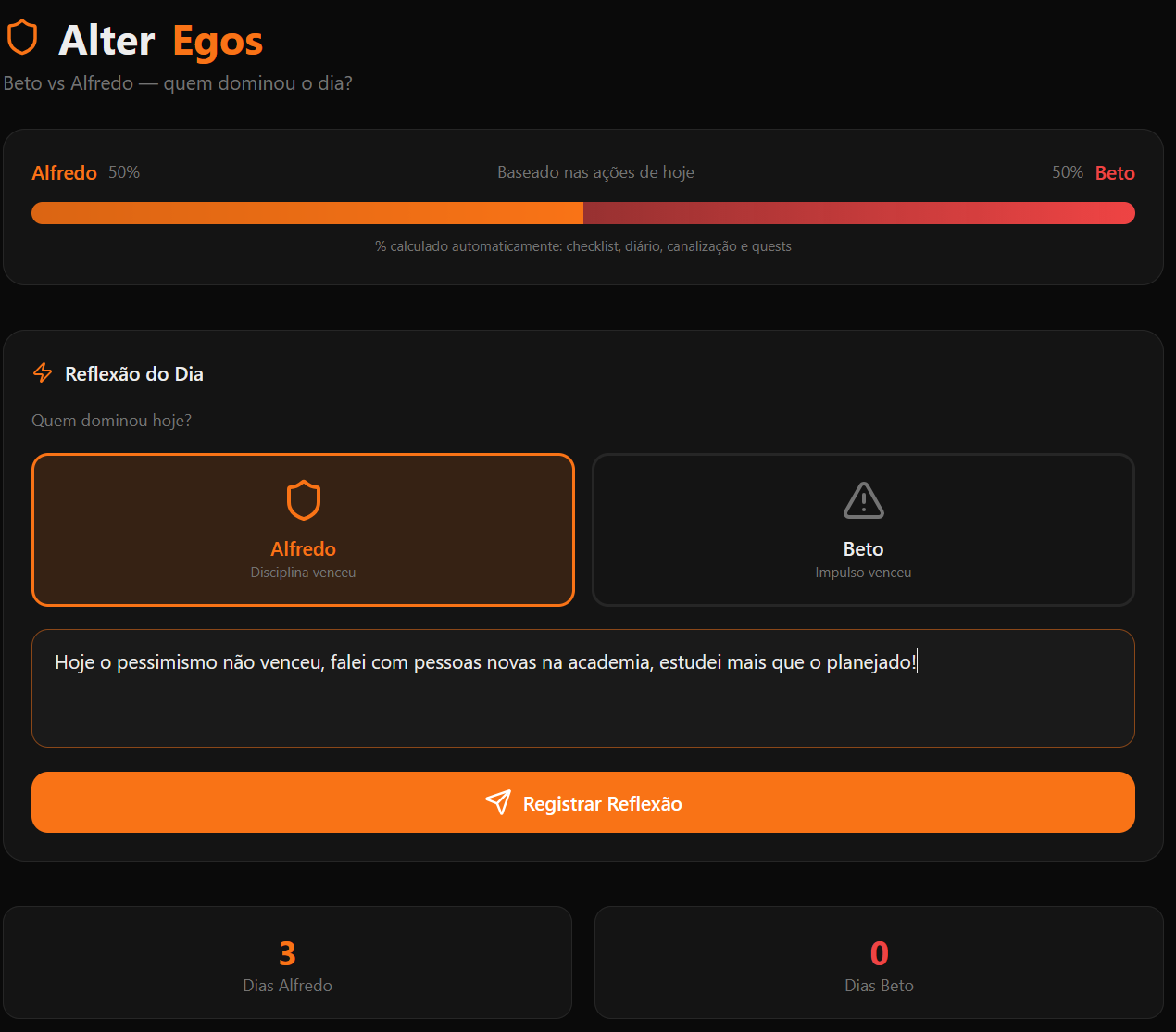Click the subtitle "Beto vs Alfredo — quem dominou o dia?"
Screen dimensions: 1176x1032
pyautogui.click(x=178, y=83)
